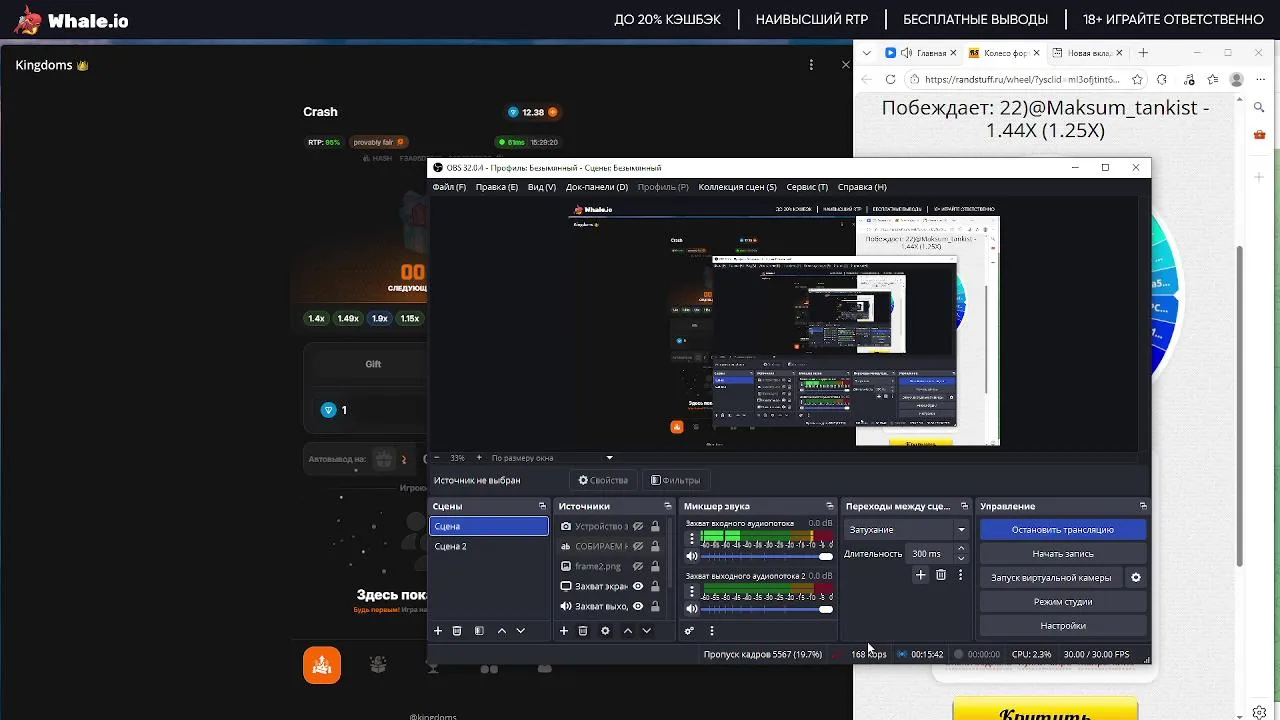
Task: Decrease transition duration with down stepper
Action: point(961,558)
